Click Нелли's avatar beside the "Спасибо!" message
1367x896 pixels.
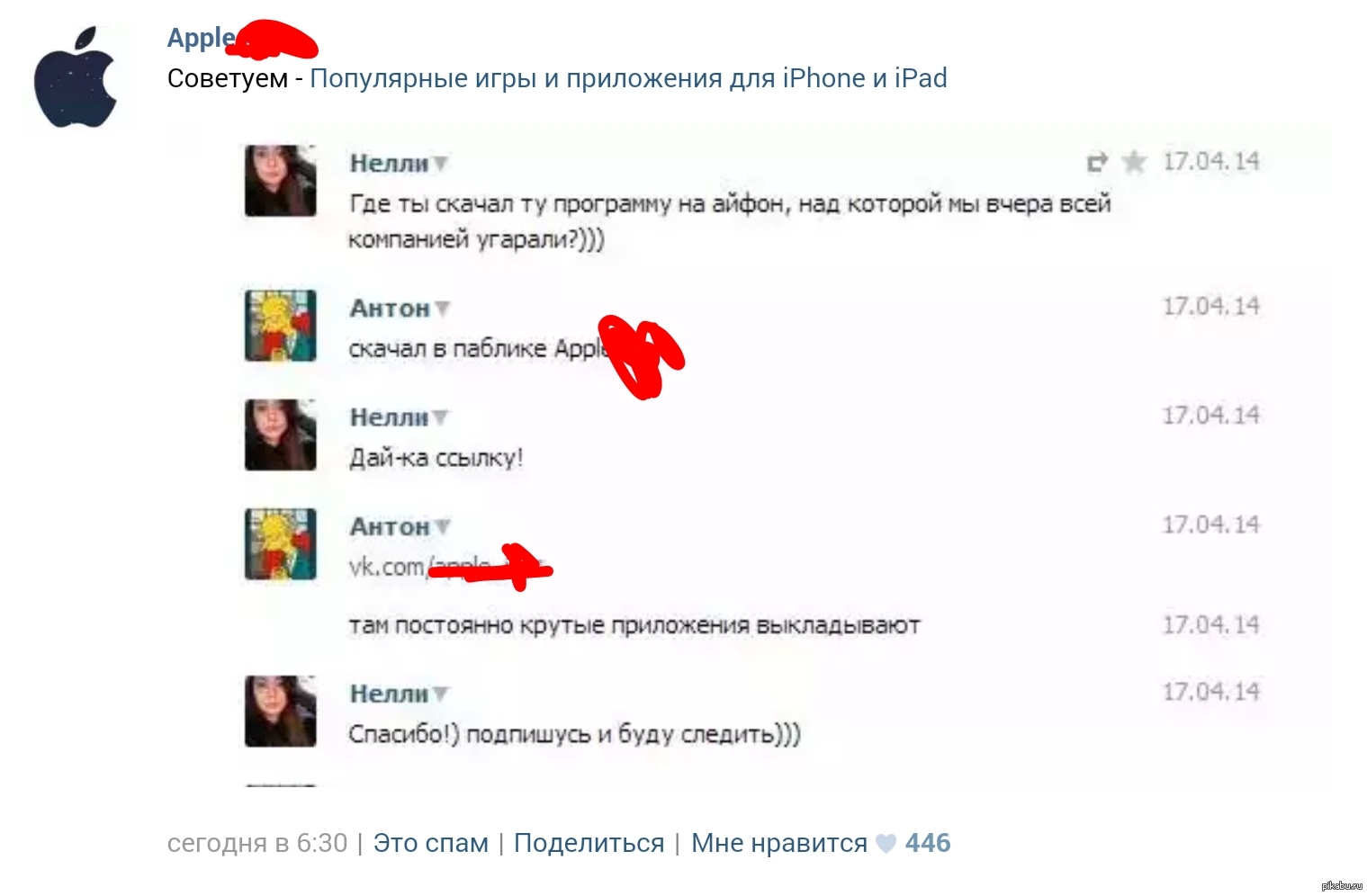(281, 711)
